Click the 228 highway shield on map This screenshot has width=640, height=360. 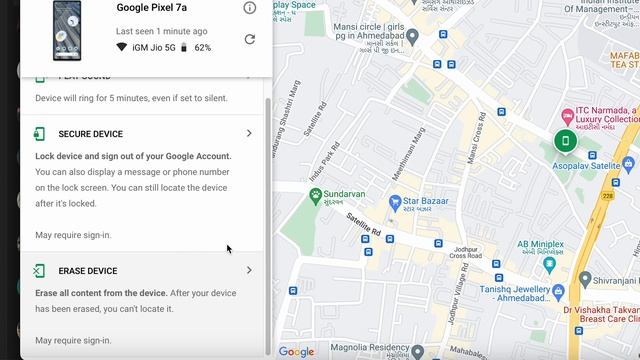(x=608, y=196)
